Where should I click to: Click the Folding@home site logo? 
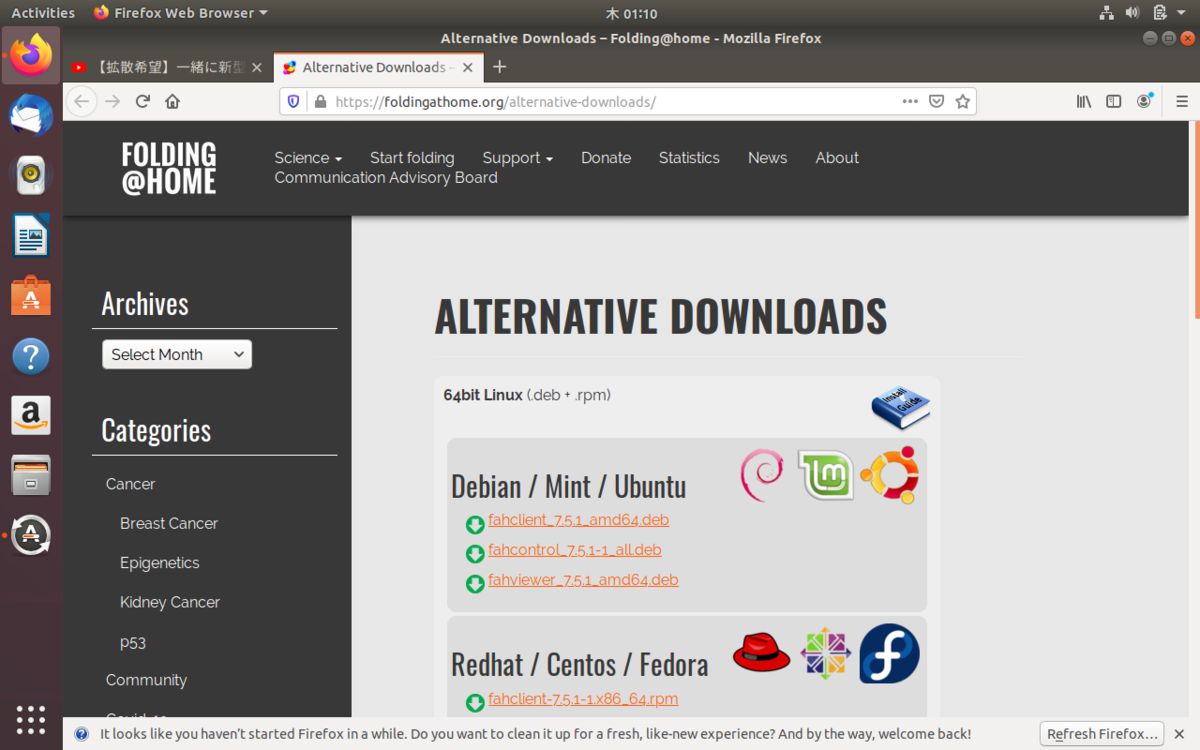(169, 168)
